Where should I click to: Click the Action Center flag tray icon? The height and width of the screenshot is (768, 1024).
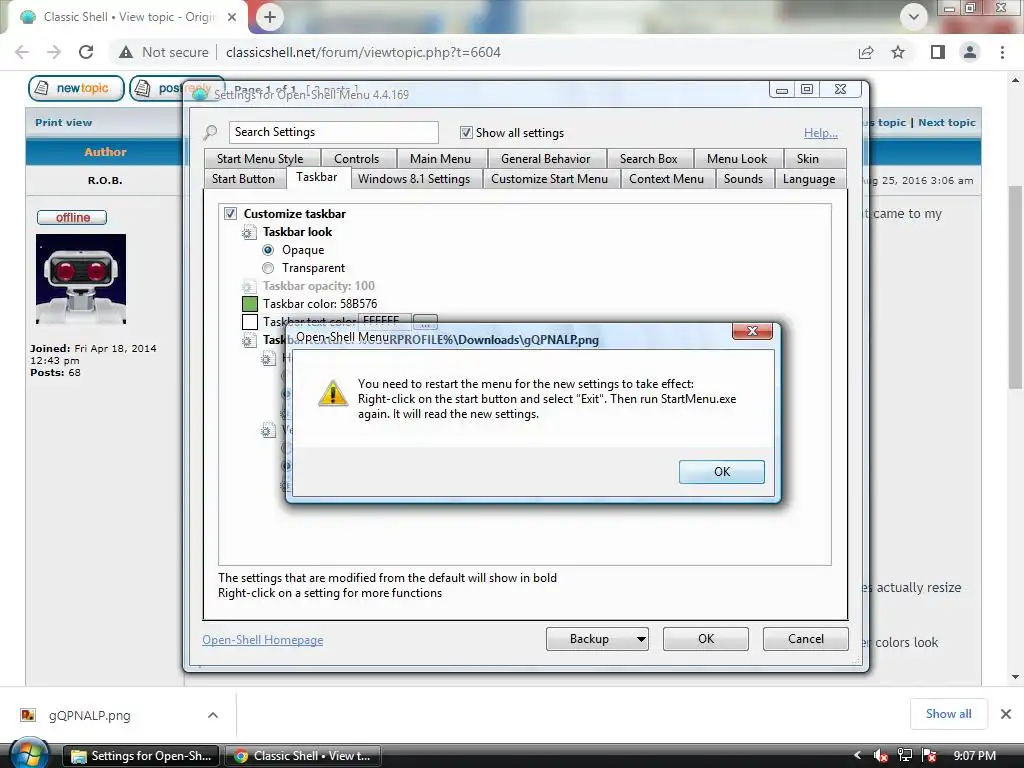(929, 756)
